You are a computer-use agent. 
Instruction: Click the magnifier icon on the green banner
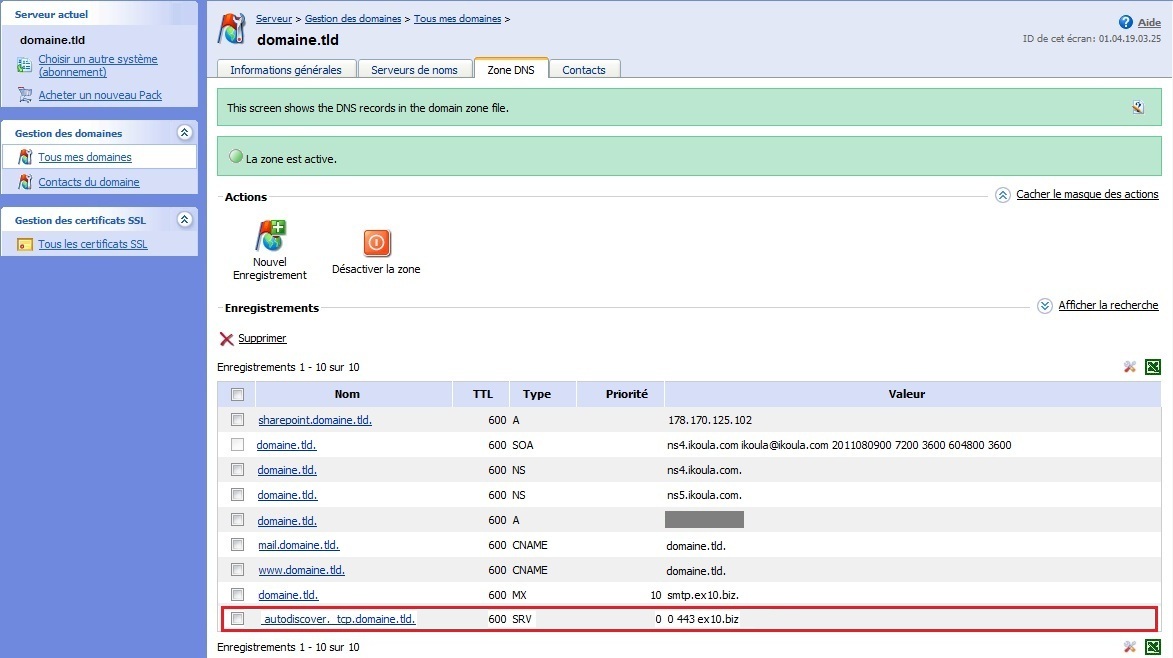point(1140,105)
